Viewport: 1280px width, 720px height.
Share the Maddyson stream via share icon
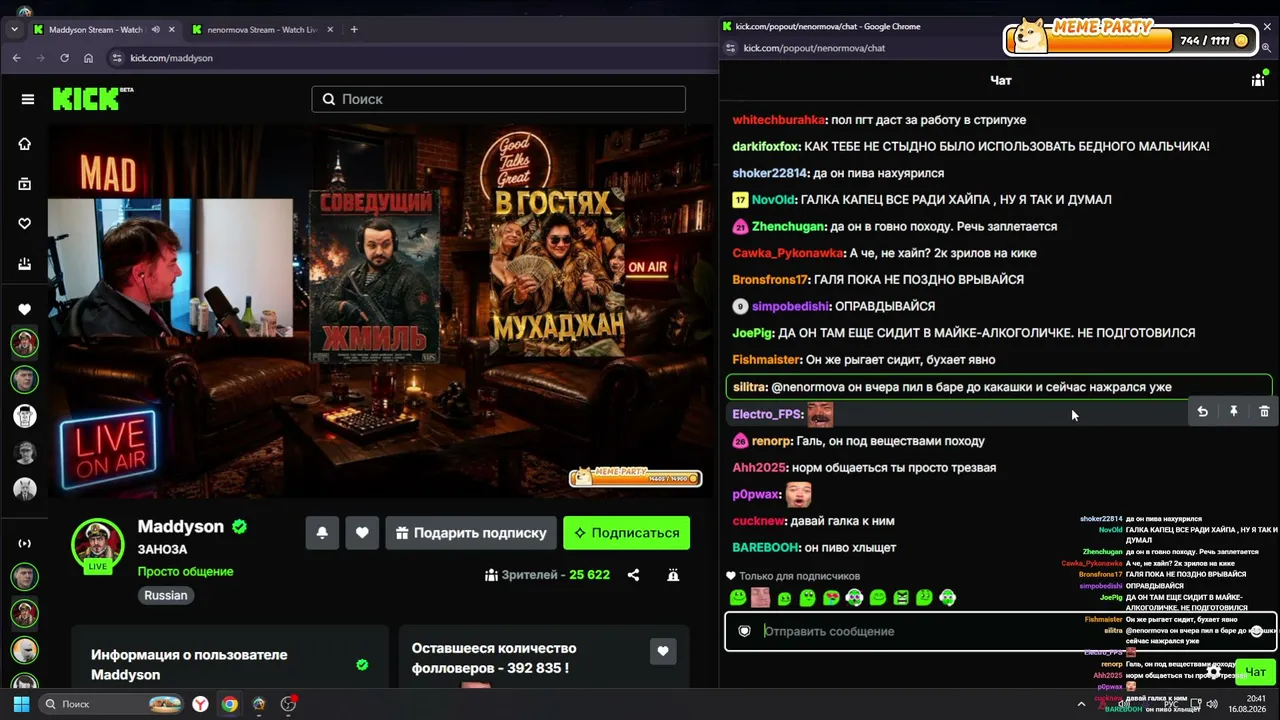click(633, 575)
